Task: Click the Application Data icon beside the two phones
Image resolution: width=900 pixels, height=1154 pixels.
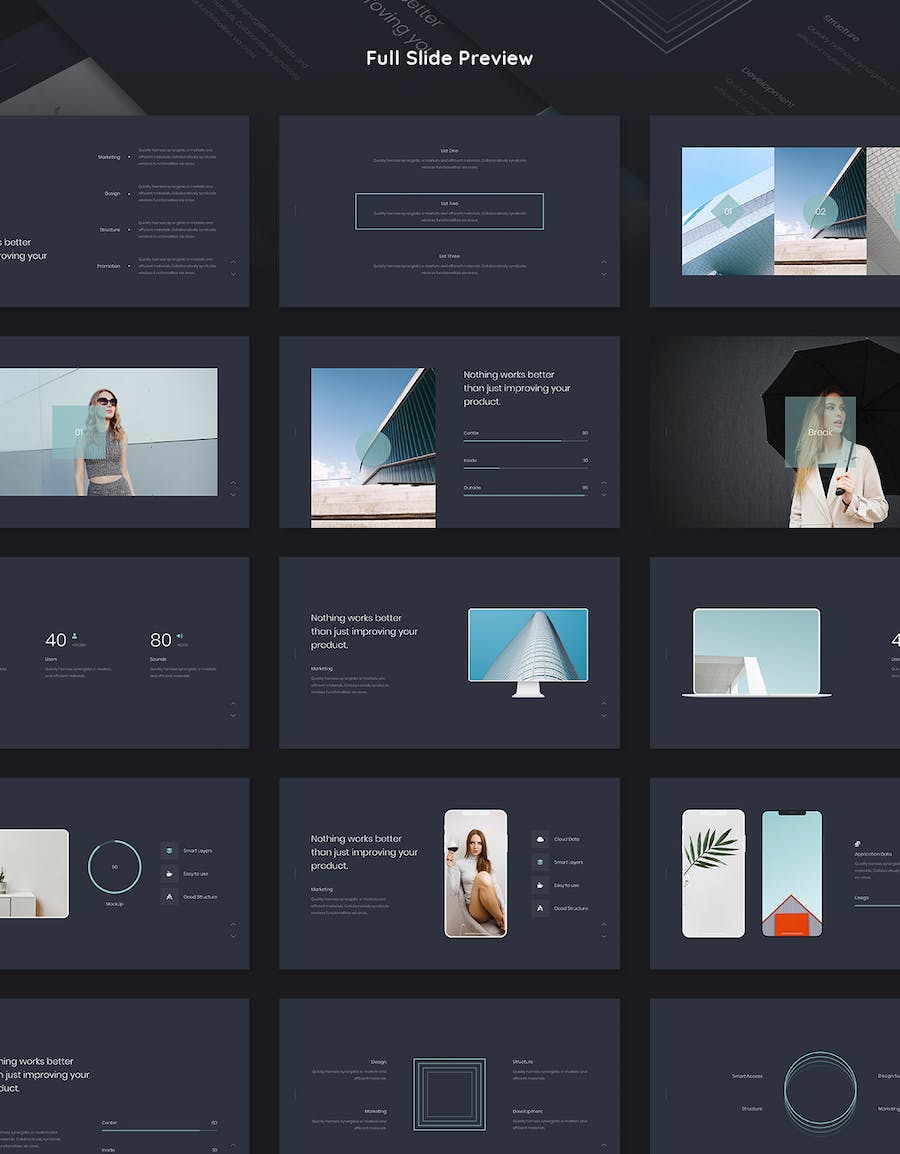Action: tap(858, 844)
